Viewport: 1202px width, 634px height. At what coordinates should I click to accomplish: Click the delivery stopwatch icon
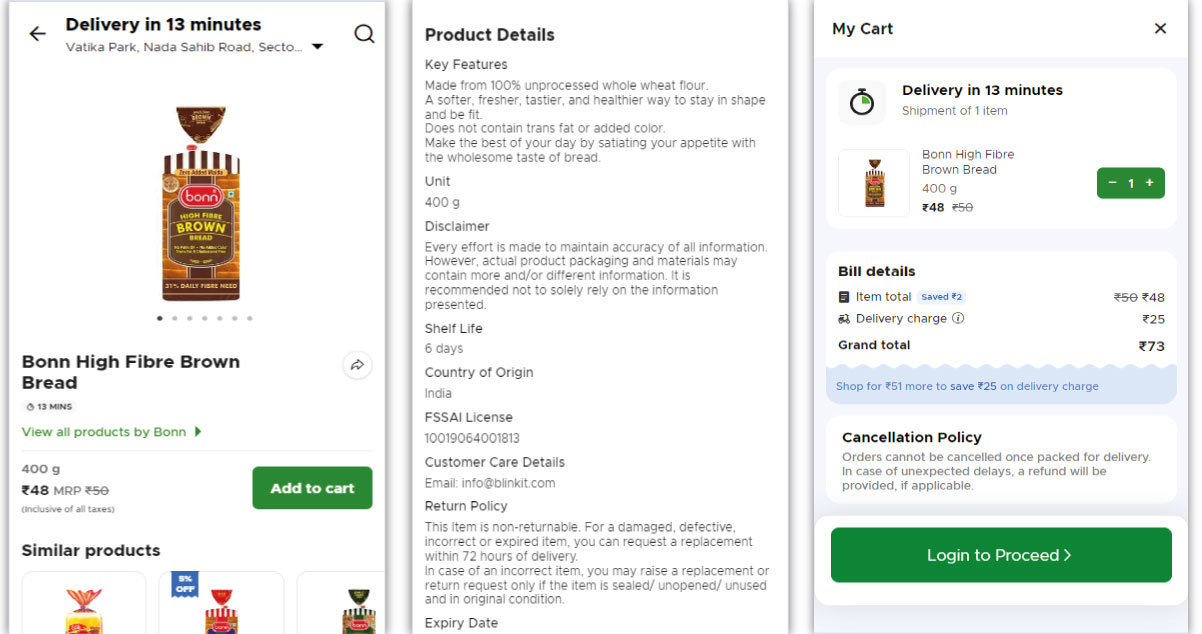[861, 102]
